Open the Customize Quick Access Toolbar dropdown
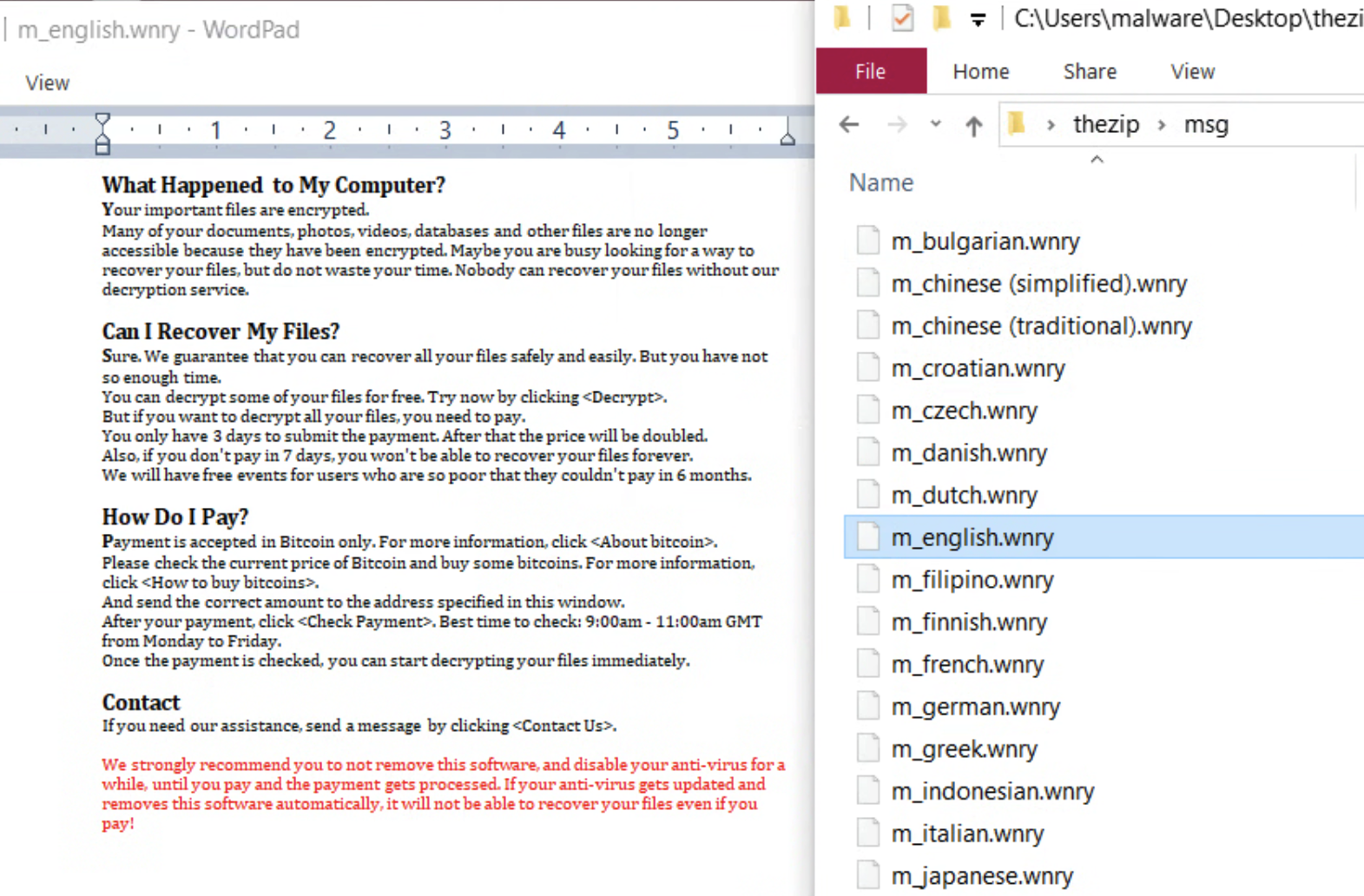1364x896 pixels. [978, 19]
